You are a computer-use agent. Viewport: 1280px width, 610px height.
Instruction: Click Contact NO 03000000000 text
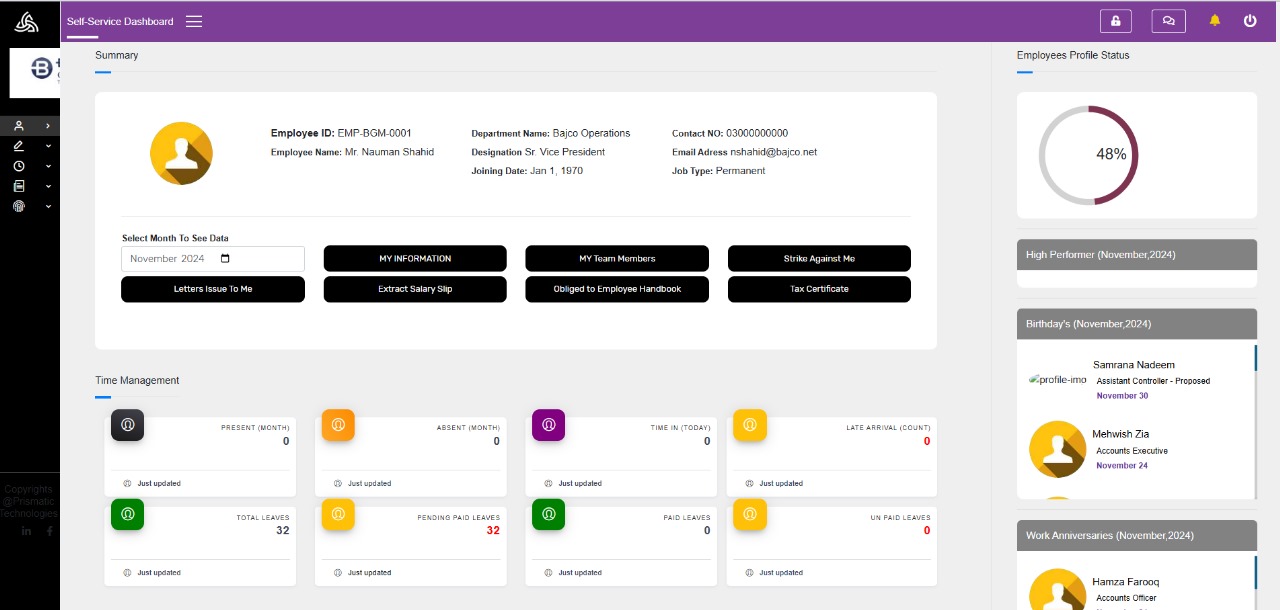(x=730, y=133)
